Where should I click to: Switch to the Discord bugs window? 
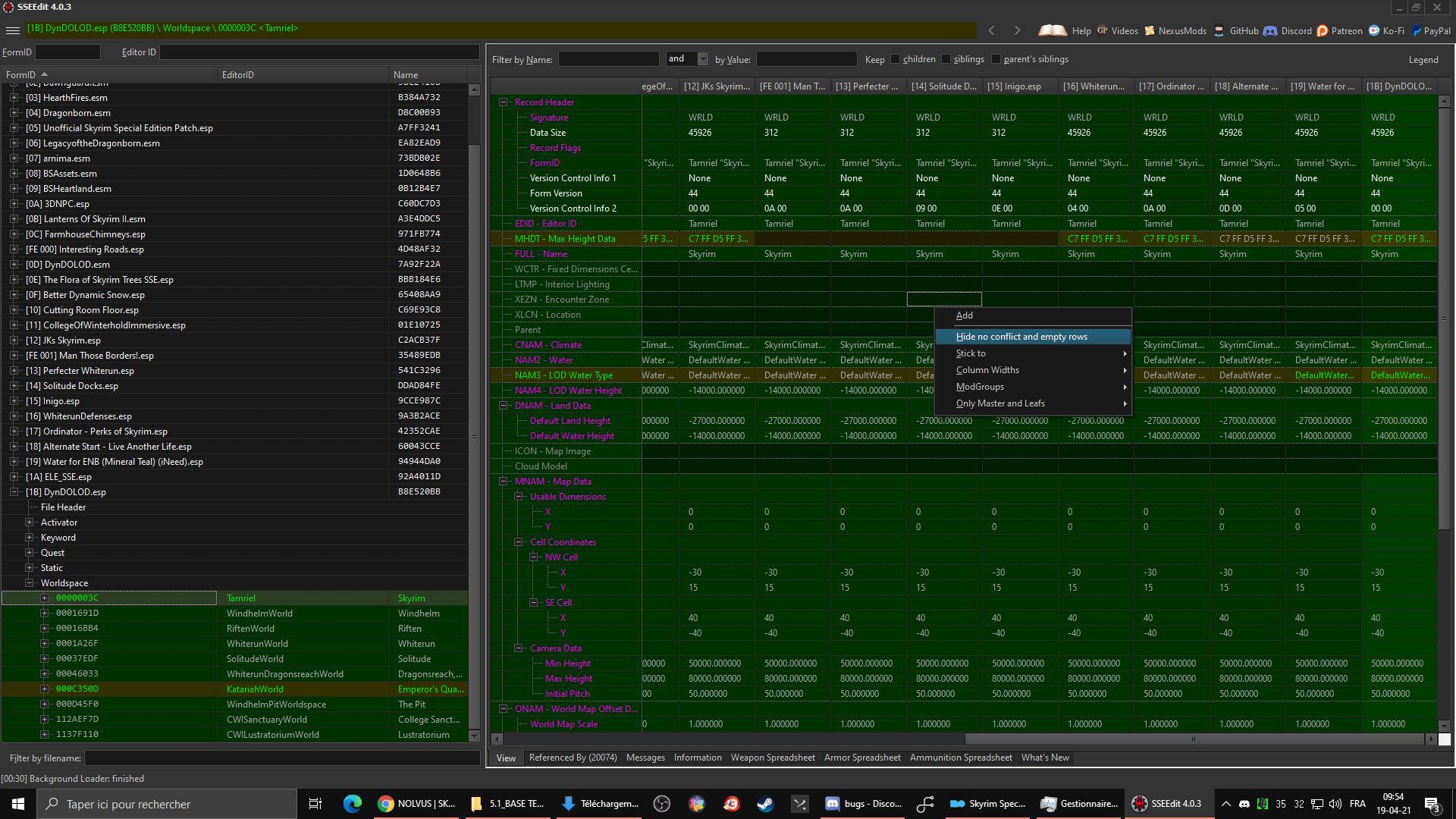coord(863,804)
